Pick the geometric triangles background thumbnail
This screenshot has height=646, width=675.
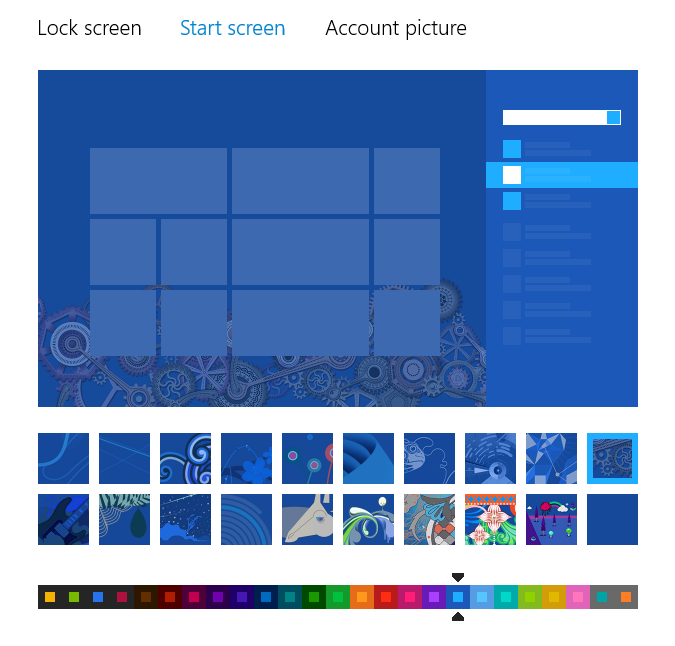[551, 458]
